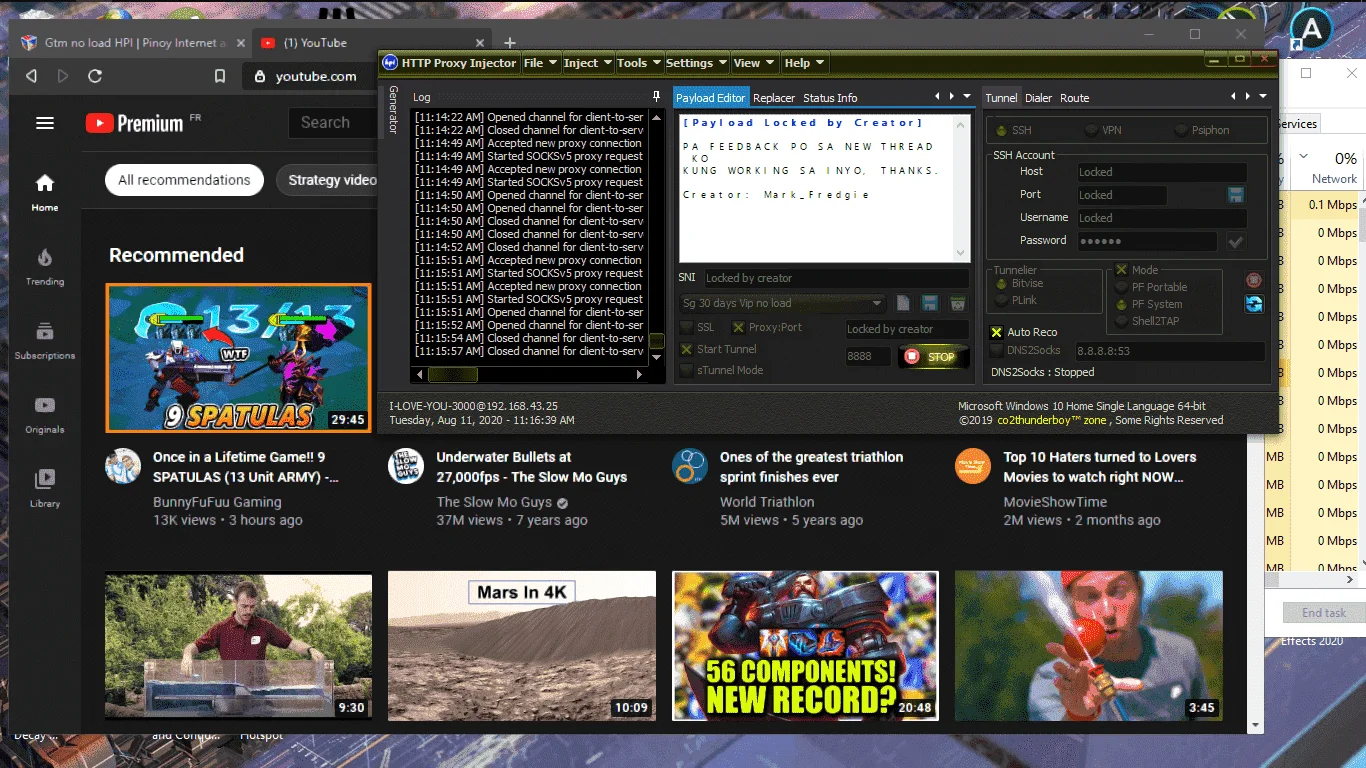Open a new browser tab
This screenshot has width=1366, height=768.
510,43
